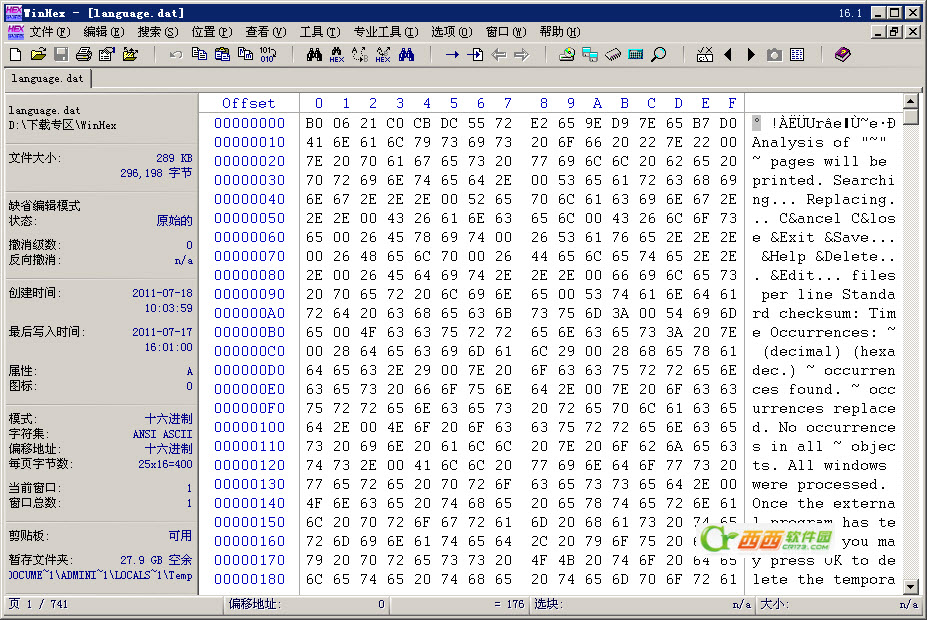Click the Replace Text A-to-B icon
Image resolution: width=927 pixels, height=620 pixels.
tap(360, 55)
